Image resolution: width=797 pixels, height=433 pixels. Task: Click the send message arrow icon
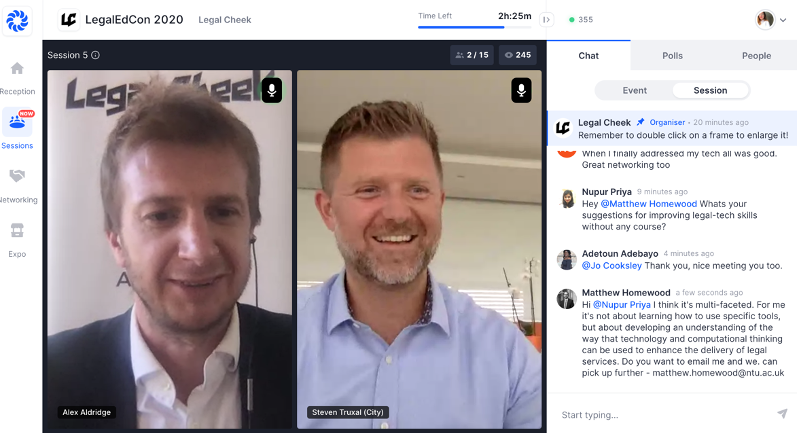click(x=781, y=414)
